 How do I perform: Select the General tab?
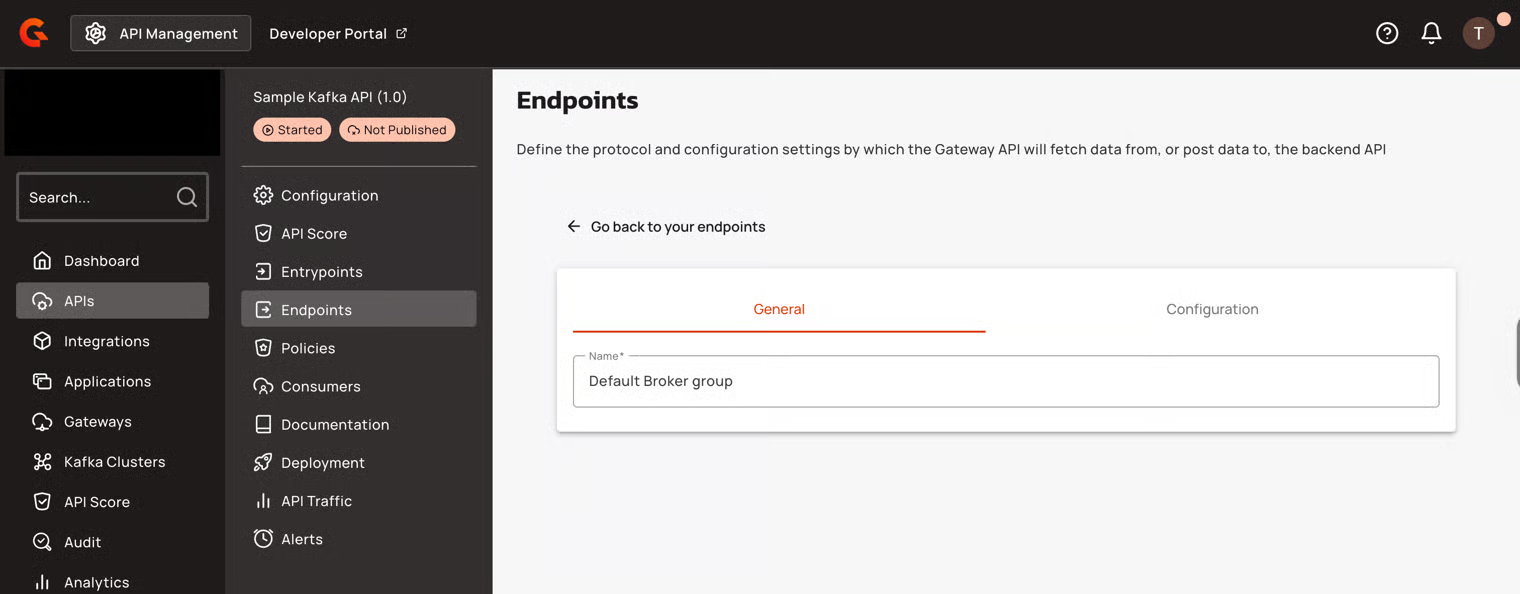point(778,309)
